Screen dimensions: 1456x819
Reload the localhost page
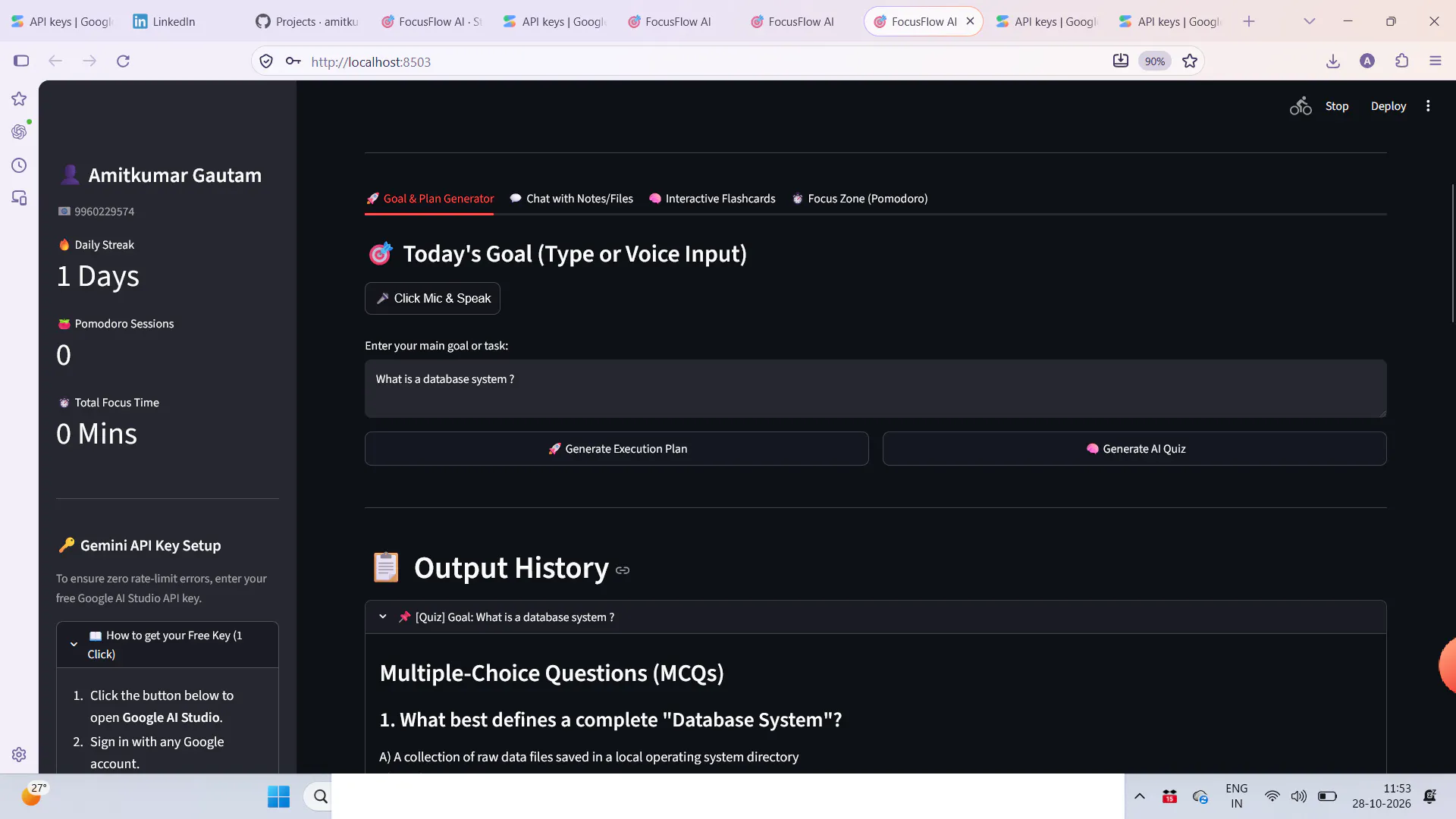pyautogui.click(x=123, y=61)
